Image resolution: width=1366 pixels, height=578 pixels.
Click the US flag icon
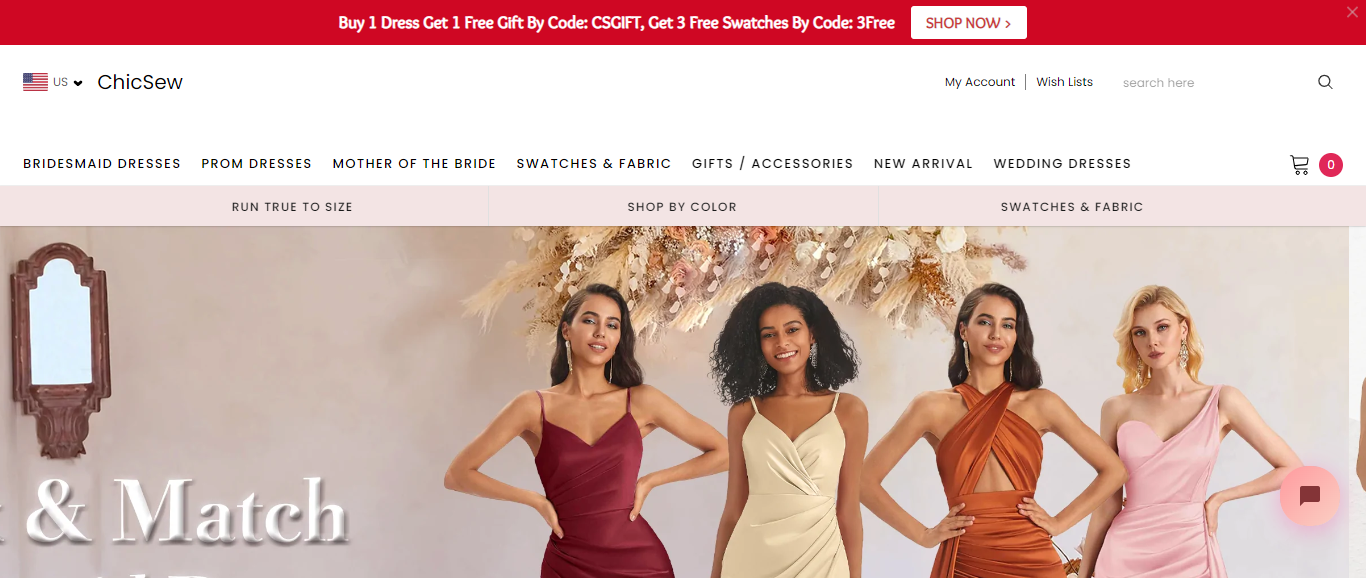click(x=35, y=82)
